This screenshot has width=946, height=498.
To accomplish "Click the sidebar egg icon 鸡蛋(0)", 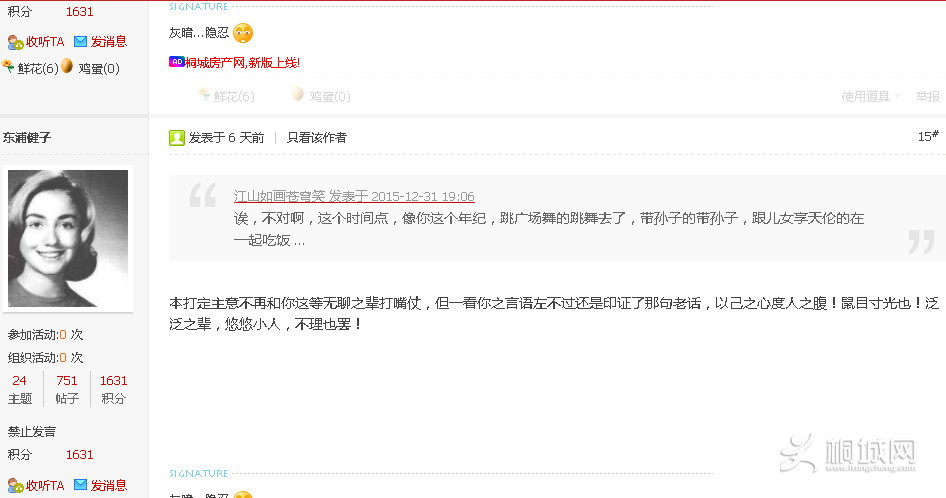I will [67, 66].
